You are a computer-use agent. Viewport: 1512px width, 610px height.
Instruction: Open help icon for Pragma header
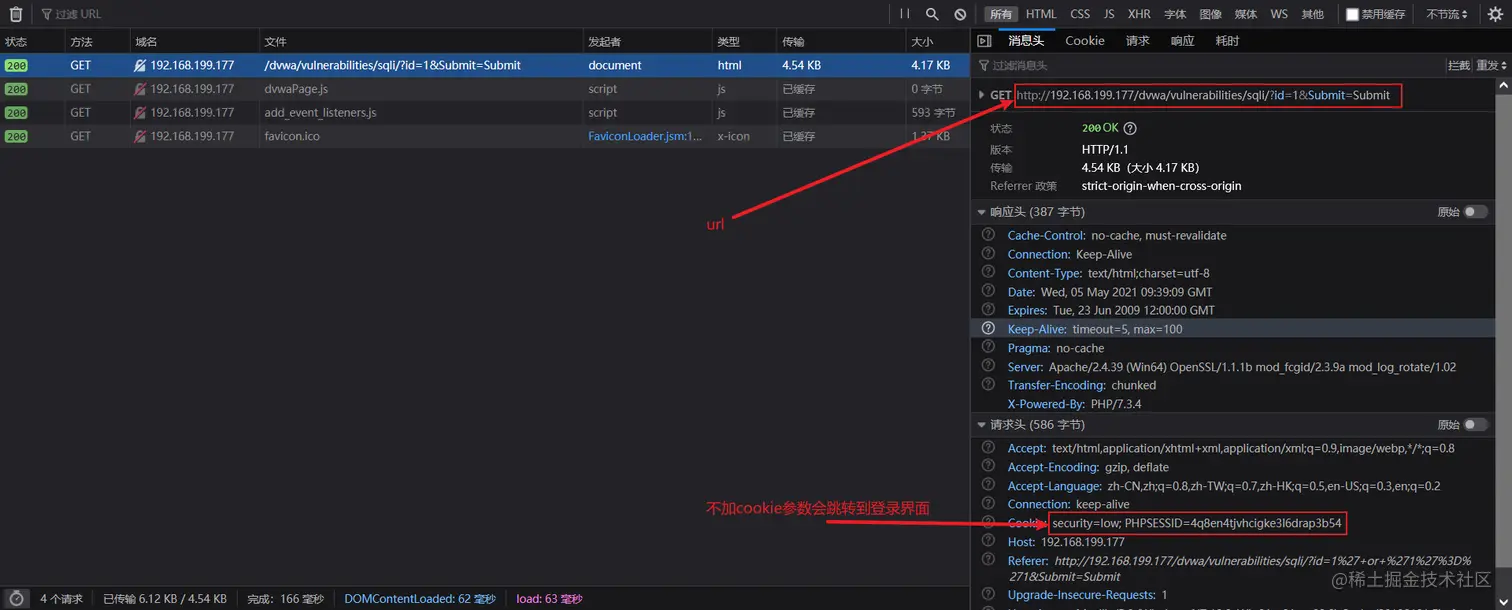click(x=988, y=347)
